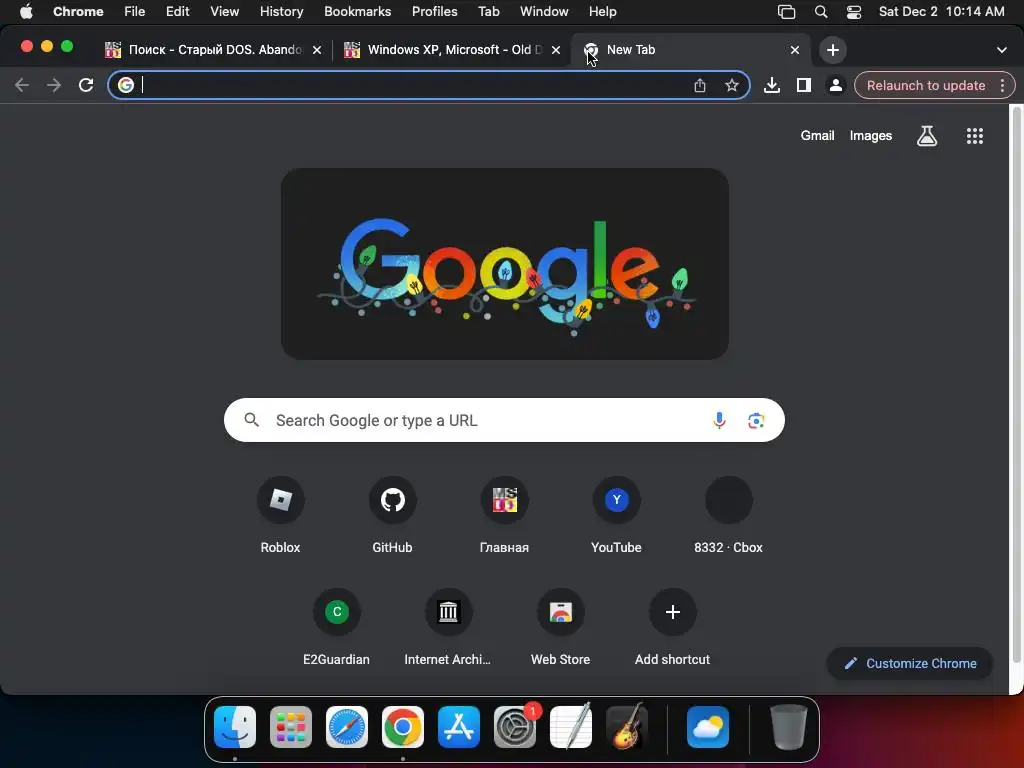
Task: Open the View menu
Action: point(224,12)
